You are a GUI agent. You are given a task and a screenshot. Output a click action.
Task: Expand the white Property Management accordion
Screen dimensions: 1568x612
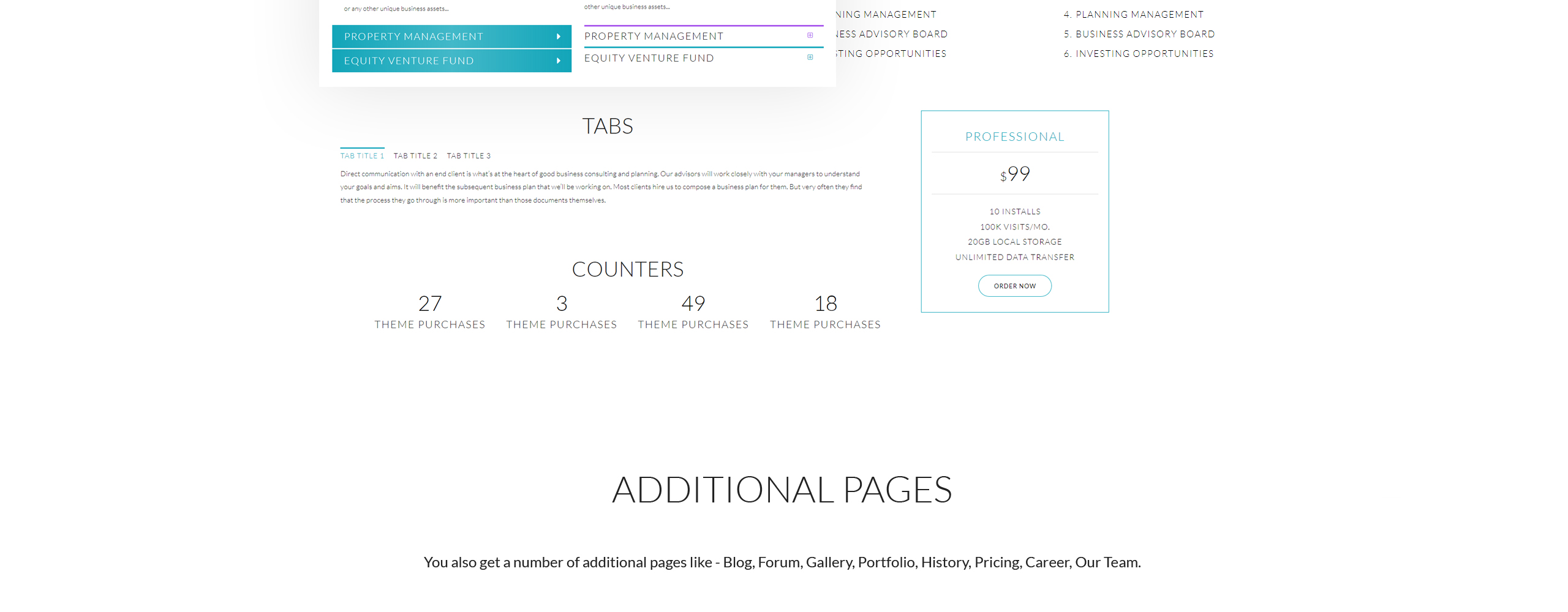click(x=704, y=36)
